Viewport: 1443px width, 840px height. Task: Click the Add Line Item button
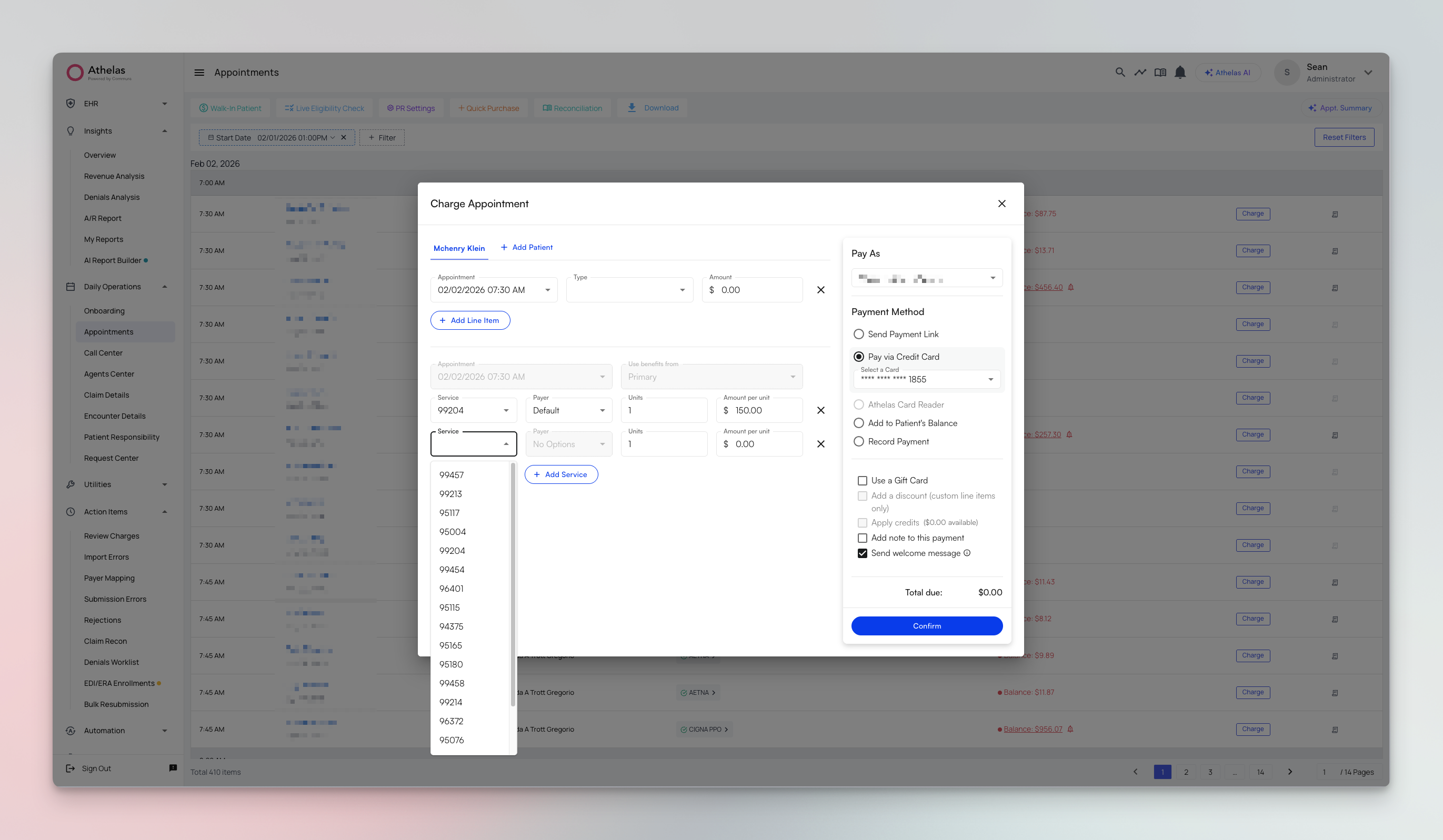(x=469, y=320)
